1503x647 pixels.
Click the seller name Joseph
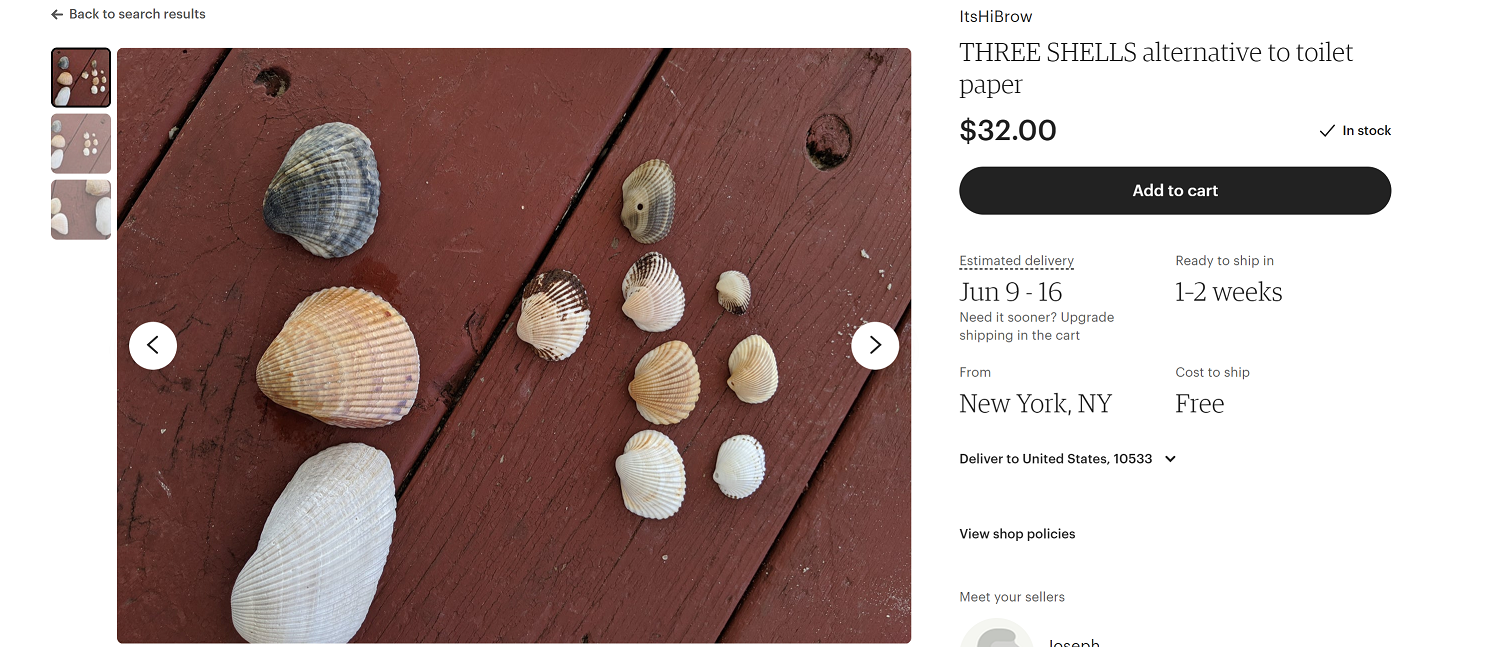1073,641
